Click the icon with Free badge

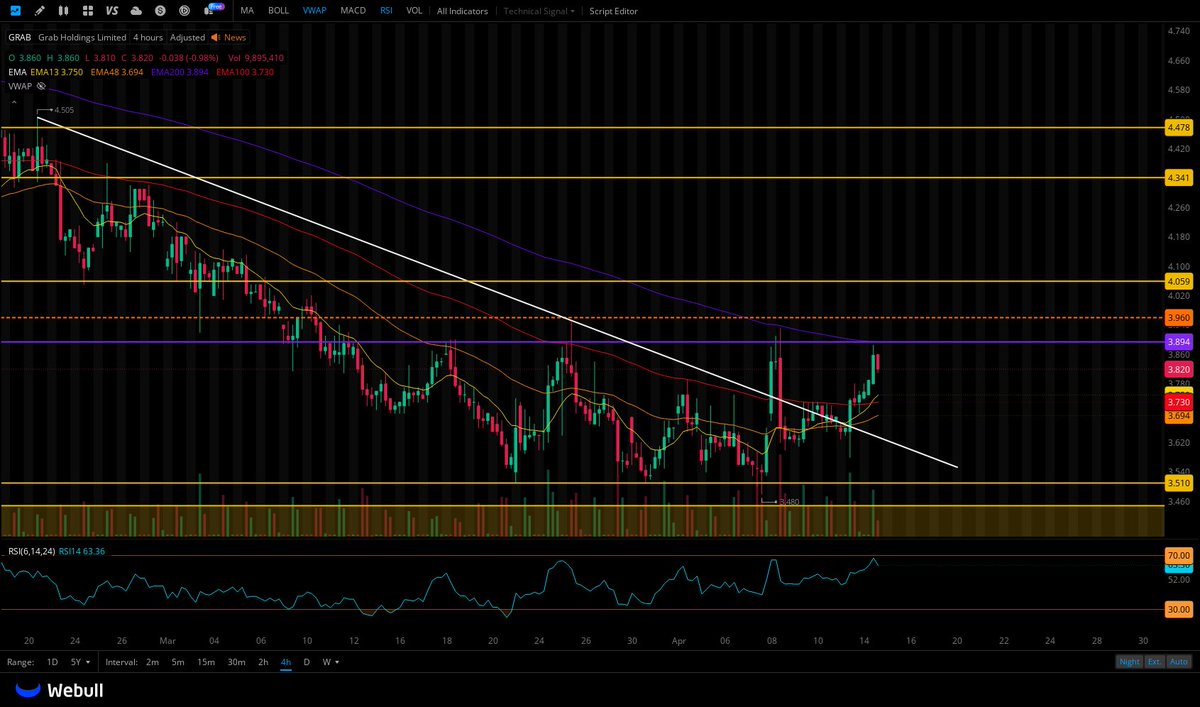click(213, 9)
